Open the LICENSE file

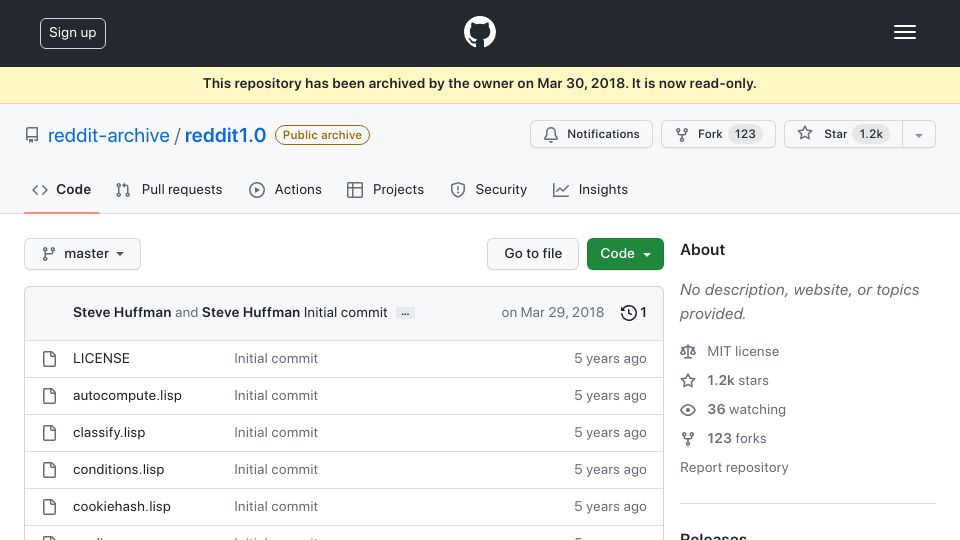point(101,359)
